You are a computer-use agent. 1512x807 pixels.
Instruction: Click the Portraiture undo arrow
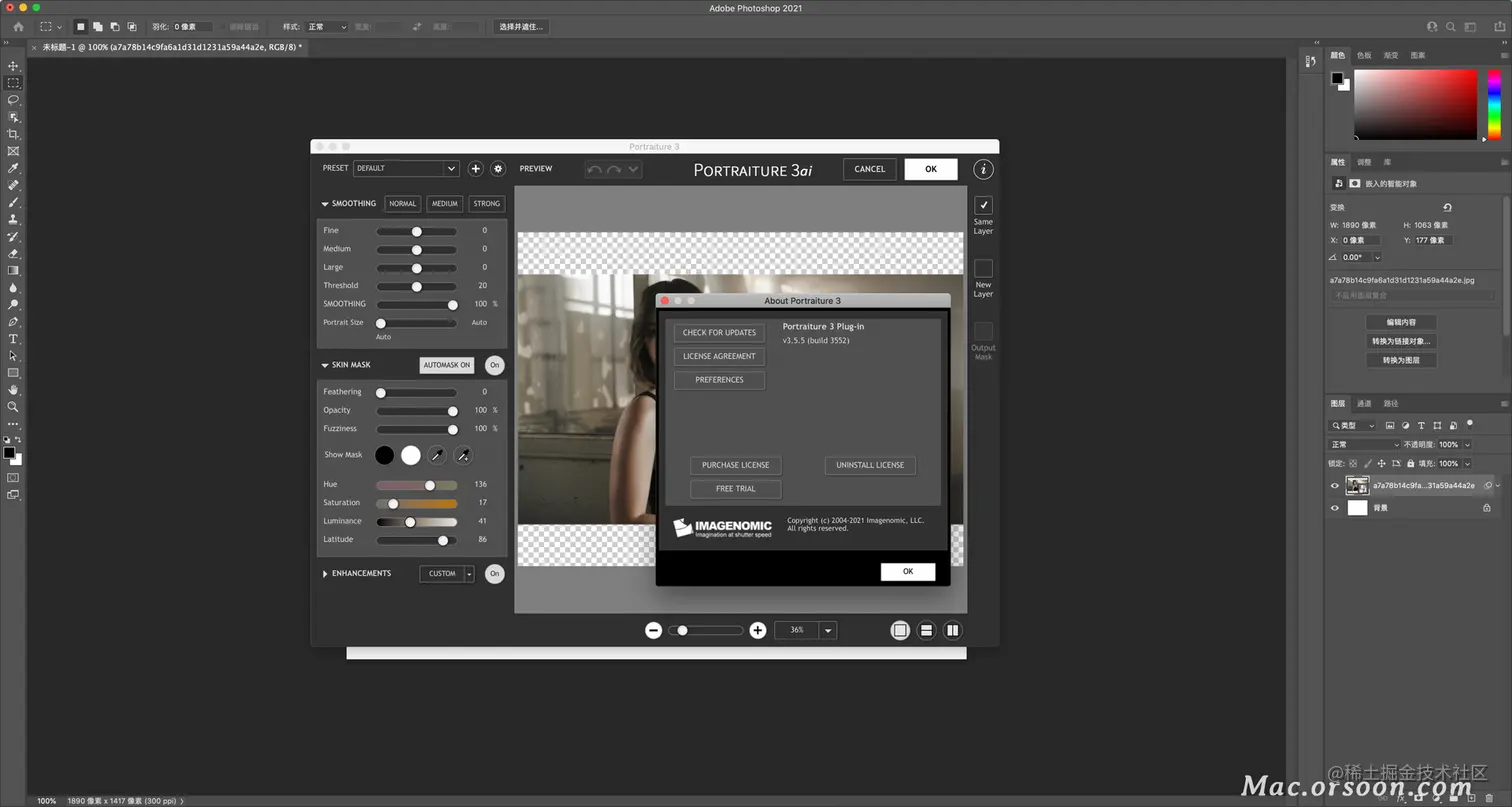(594, 170)
